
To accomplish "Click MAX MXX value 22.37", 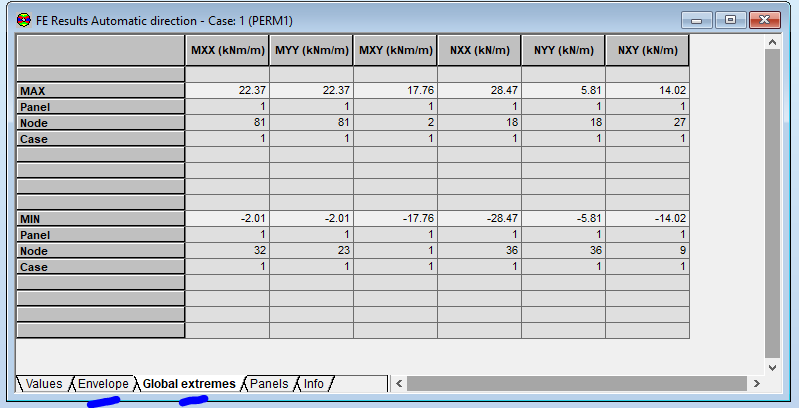I will click(227, 90).
